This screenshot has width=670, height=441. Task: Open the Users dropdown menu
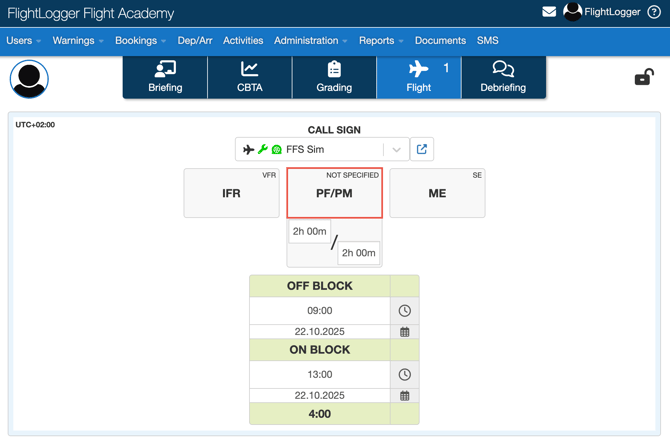tap(23, 41)
